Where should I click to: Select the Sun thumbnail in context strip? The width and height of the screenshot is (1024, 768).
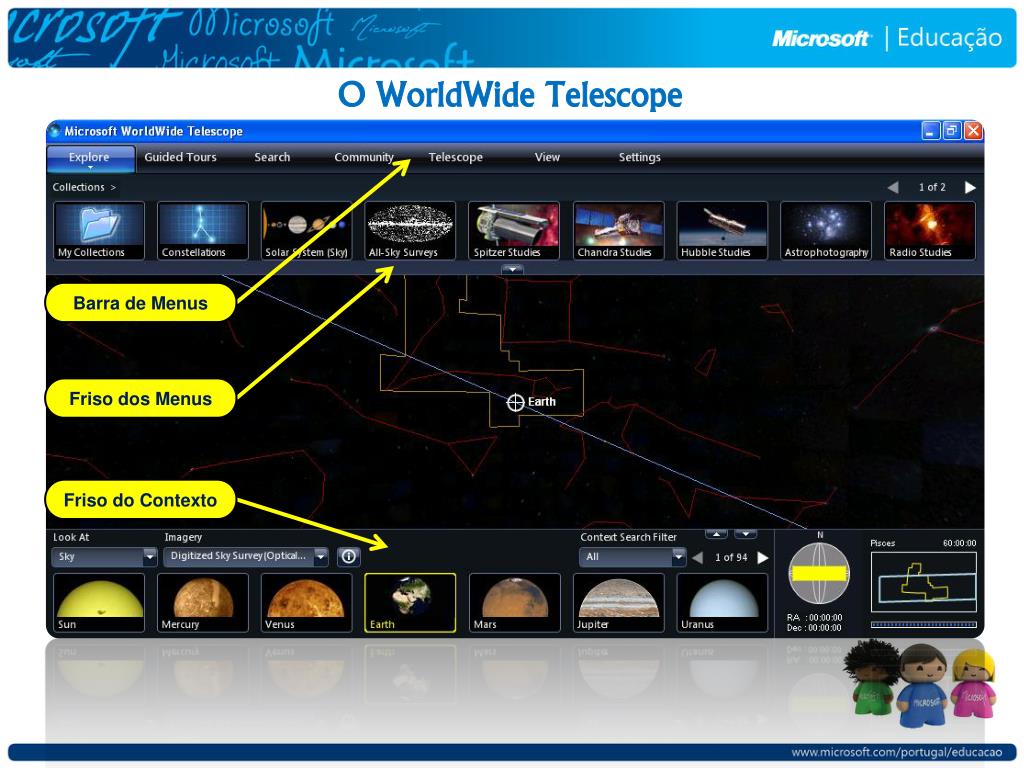[99, 603]
